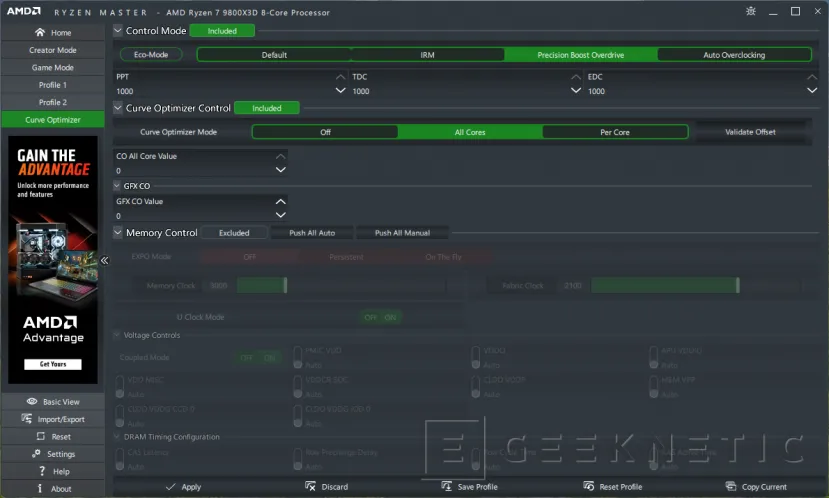Click the Reset icon in sidebar
829x498 pixels.
click(x=41, y=436)
